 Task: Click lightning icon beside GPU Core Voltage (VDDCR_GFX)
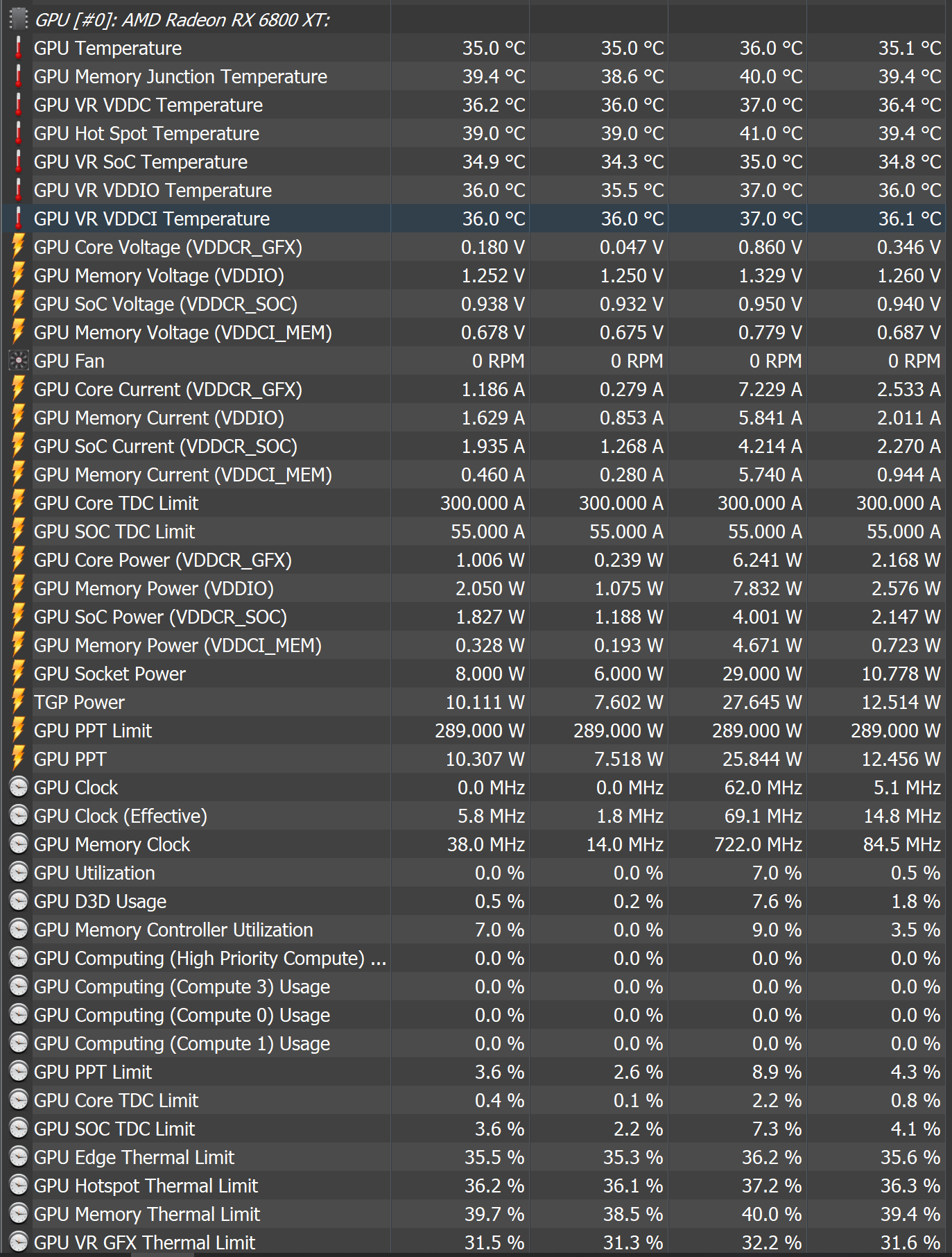[19, 247]
